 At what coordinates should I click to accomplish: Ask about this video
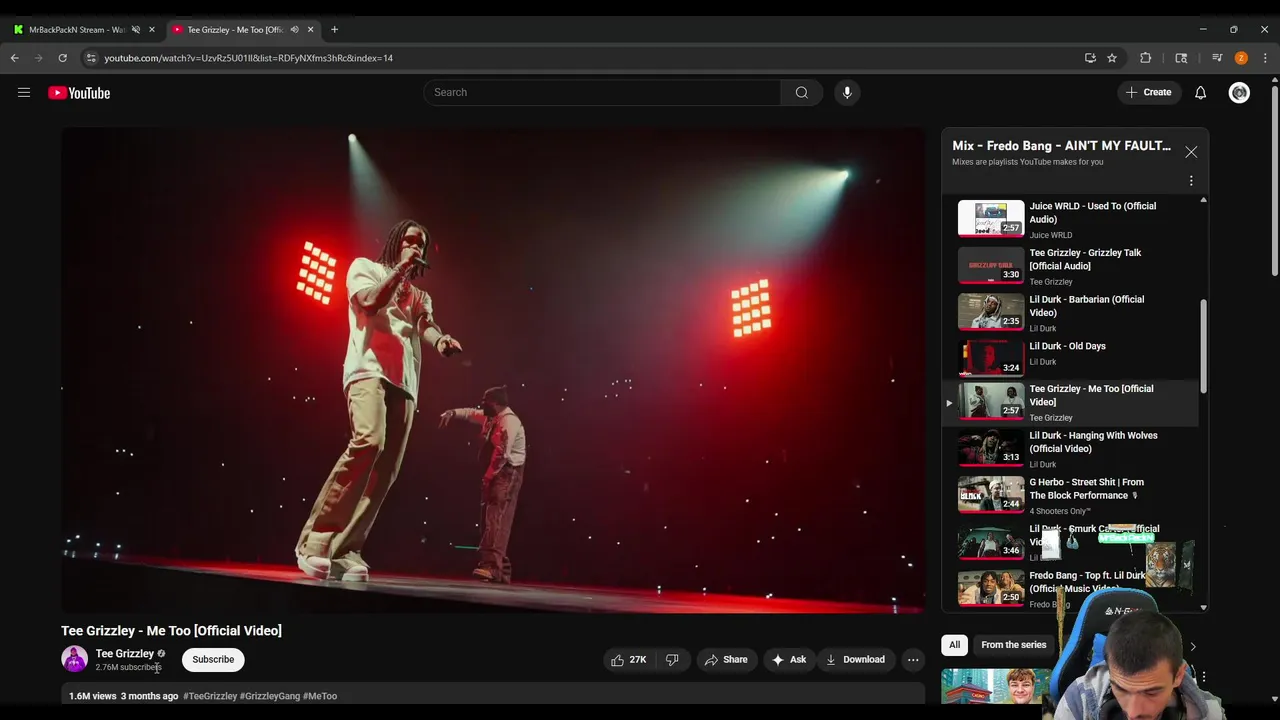coord(788,659)
